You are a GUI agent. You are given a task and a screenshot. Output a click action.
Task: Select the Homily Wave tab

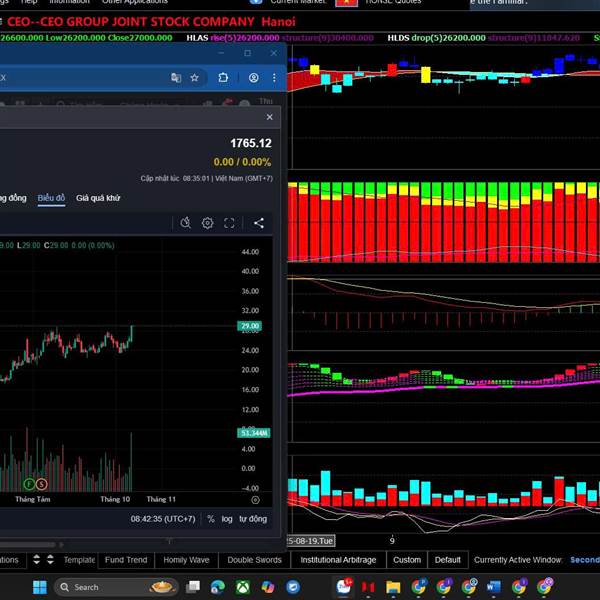click(x=186, y=560)
